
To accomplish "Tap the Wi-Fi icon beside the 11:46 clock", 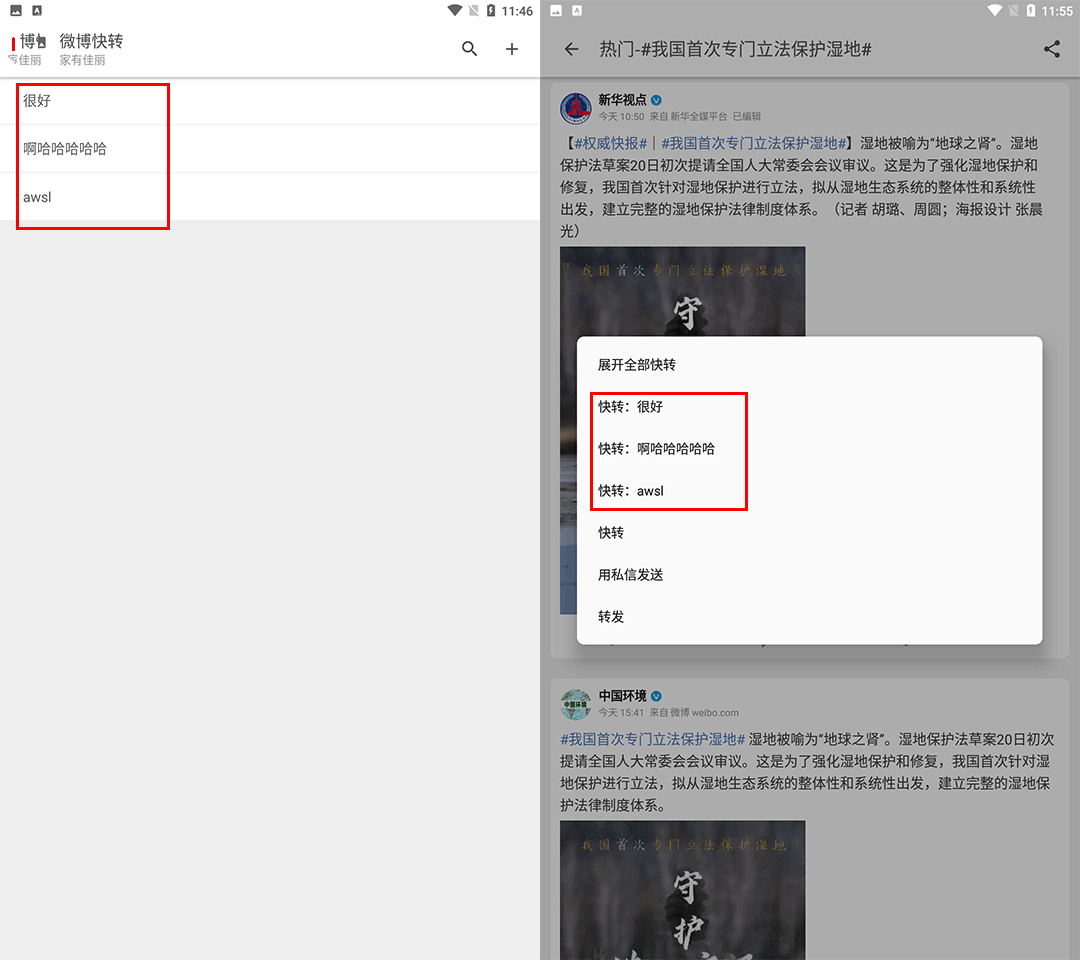I will tap(455, 10).
